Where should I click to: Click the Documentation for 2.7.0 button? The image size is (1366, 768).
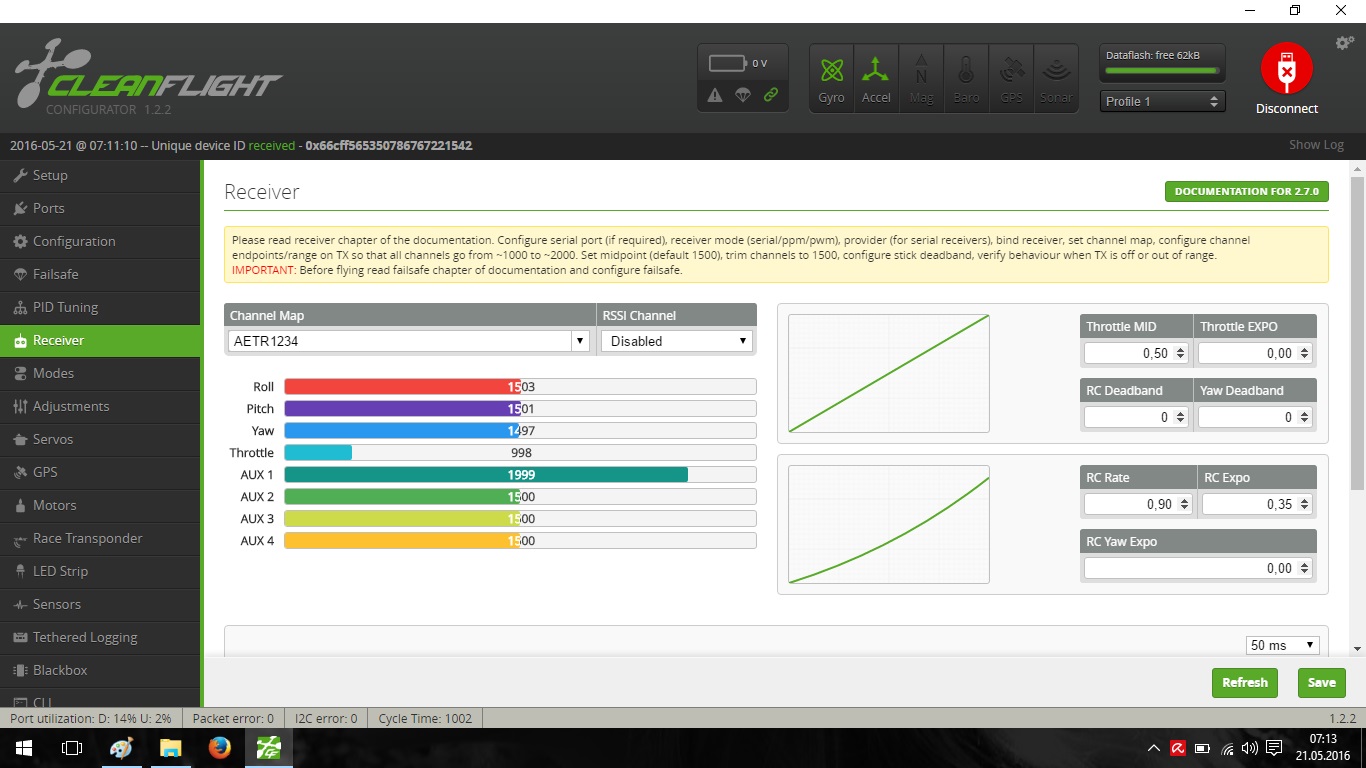1246,191
